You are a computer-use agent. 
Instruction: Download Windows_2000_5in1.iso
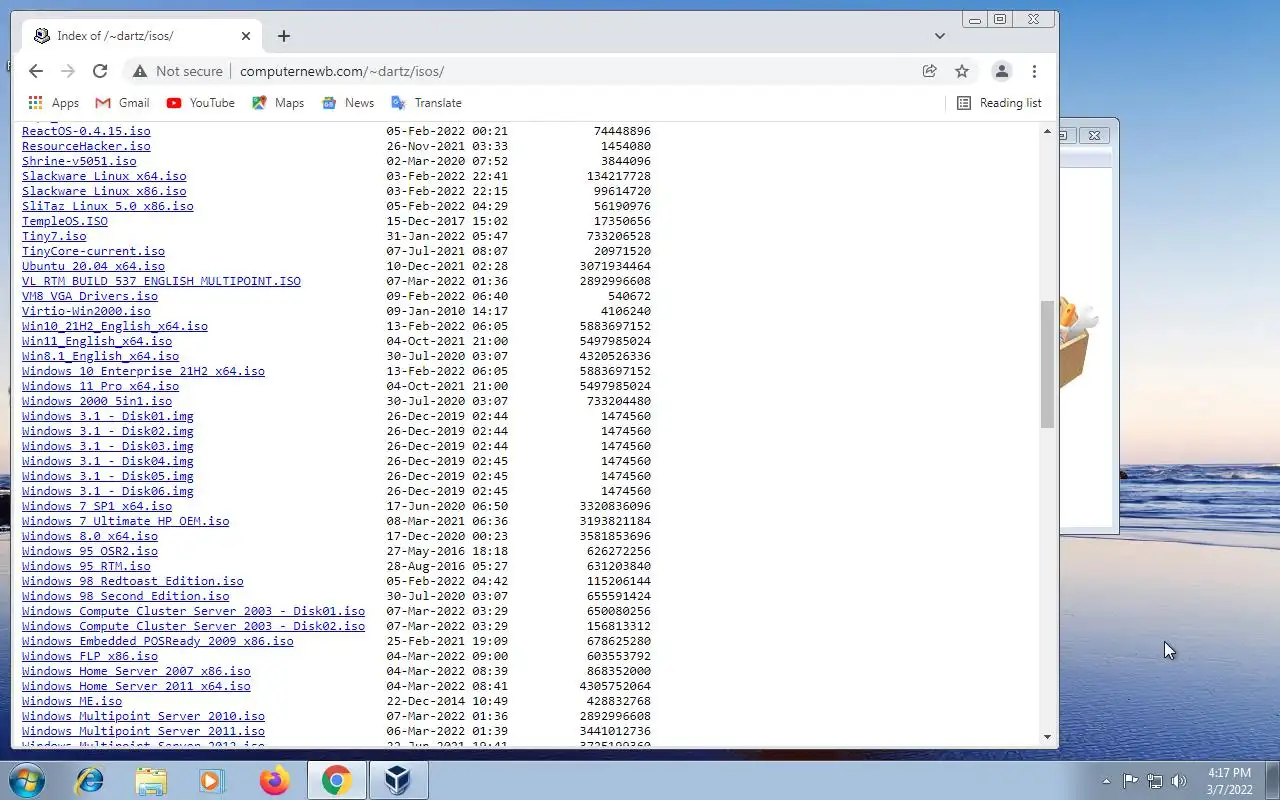pyautogui.click(x=97, y=401)
